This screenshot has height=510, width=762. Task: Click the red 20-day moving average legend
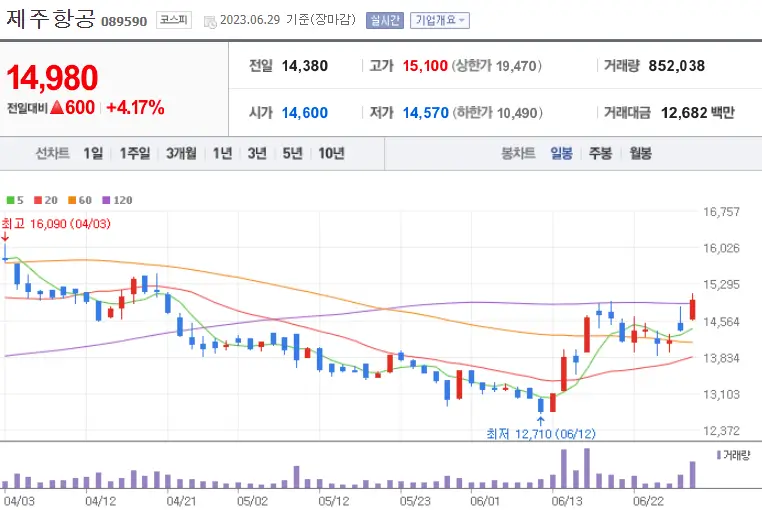(x=46, y=200)
